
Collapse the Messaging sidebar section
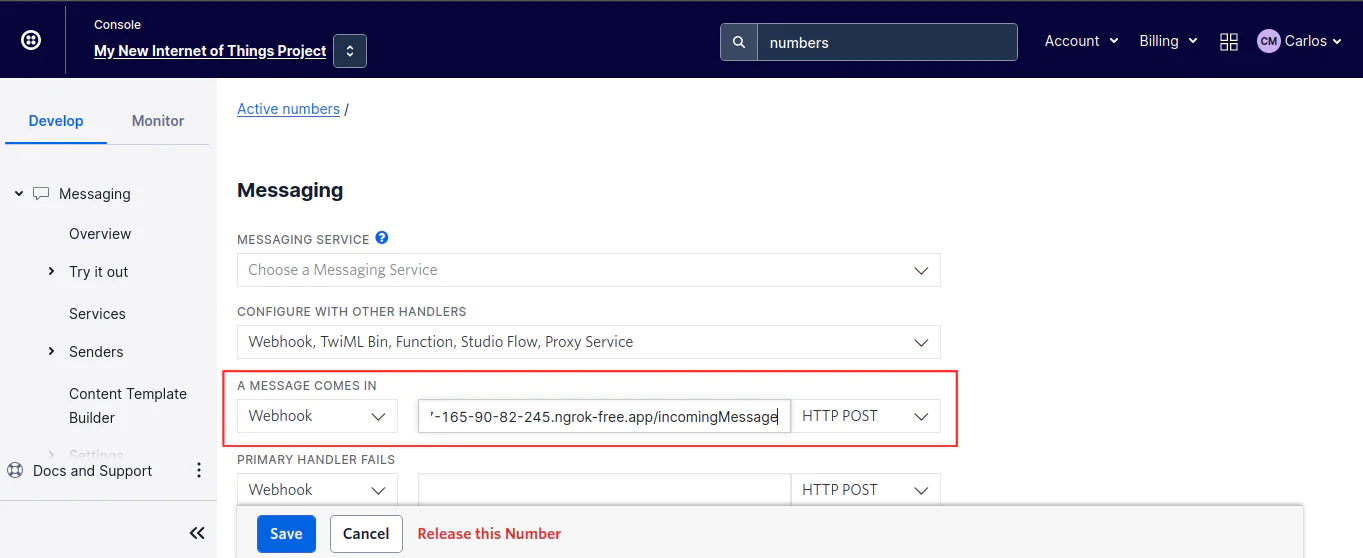tap(19, 194)
